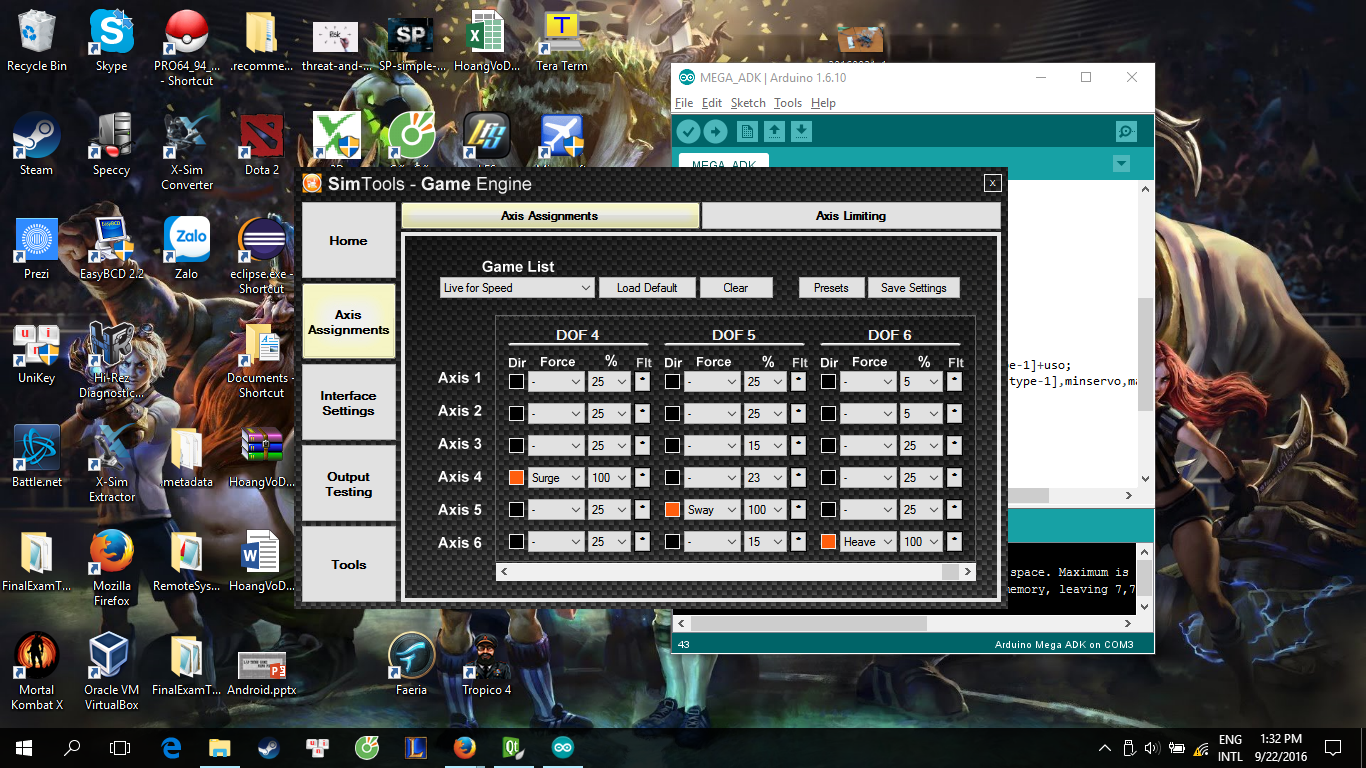Viewport: 1366px width, 768px height.
Task: Uncheck the orange Dir box for Axis 5 DOF 5
Action: pyautogui.click(x=672, y=509)
